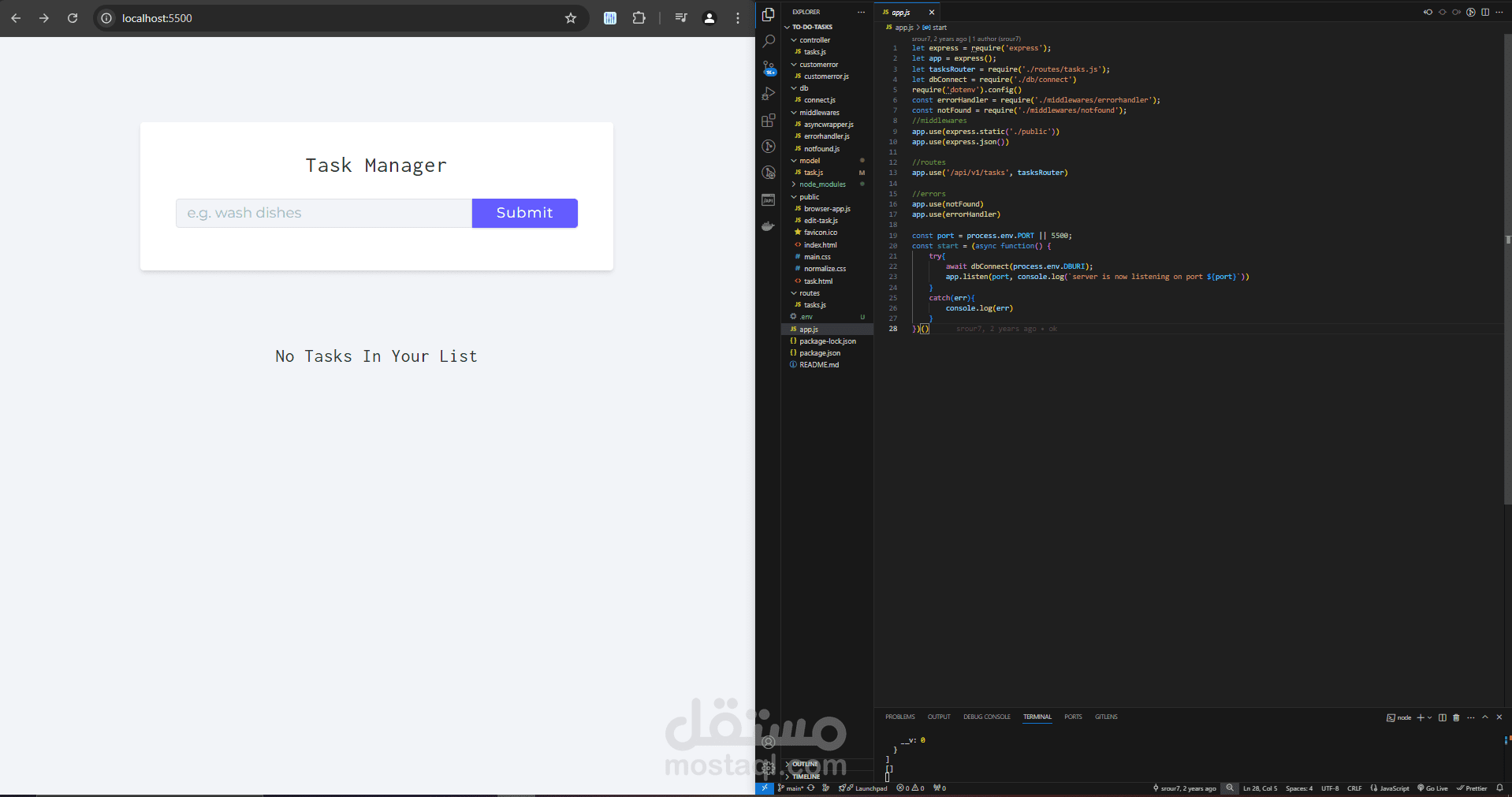The height and width of the screenshot is (797, 1512).
Task: Open index.html in the explorer
Action: coord(820,245)
